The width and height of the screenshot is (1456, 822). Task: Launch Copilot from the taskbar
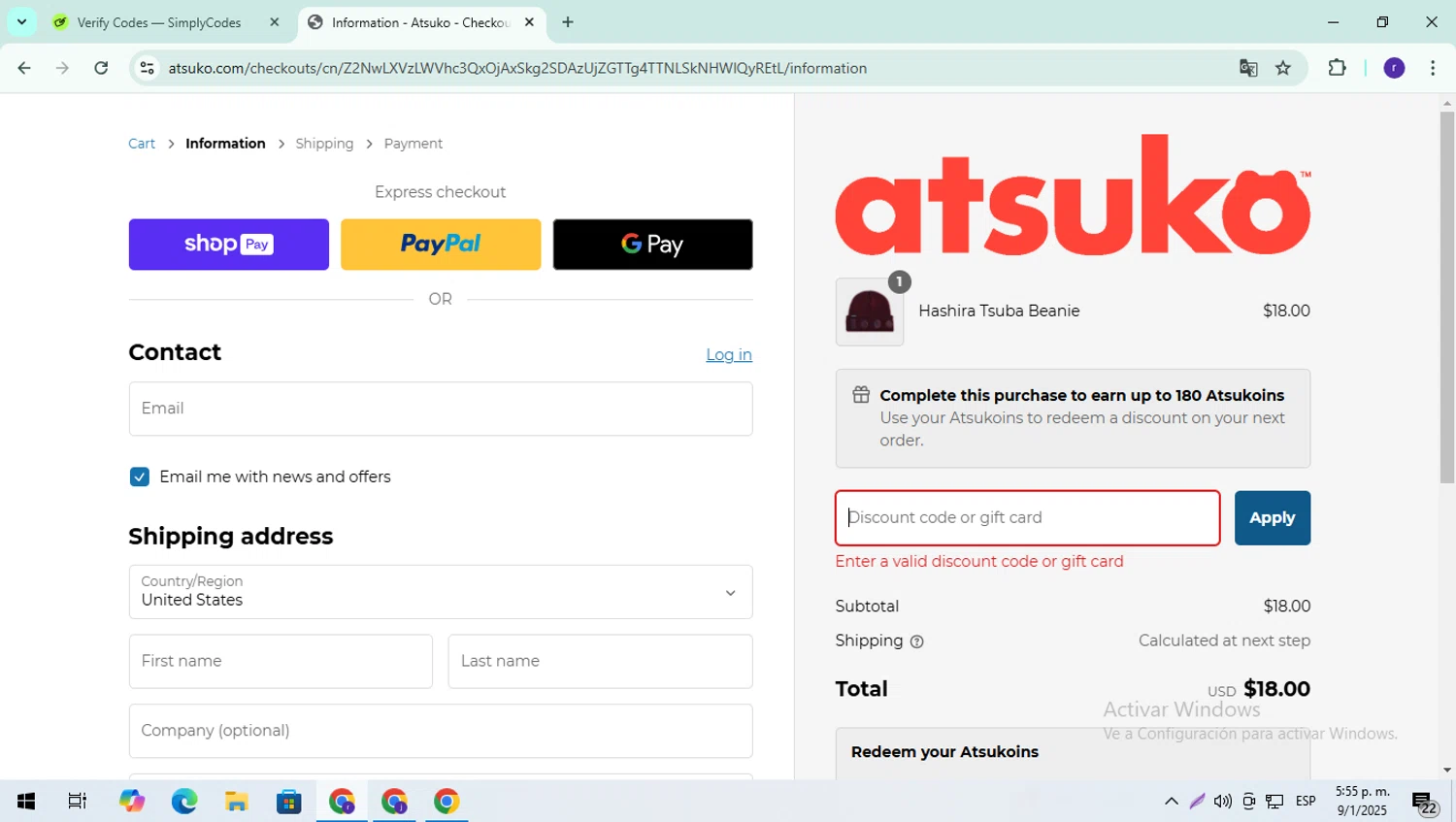coord(132,802)
